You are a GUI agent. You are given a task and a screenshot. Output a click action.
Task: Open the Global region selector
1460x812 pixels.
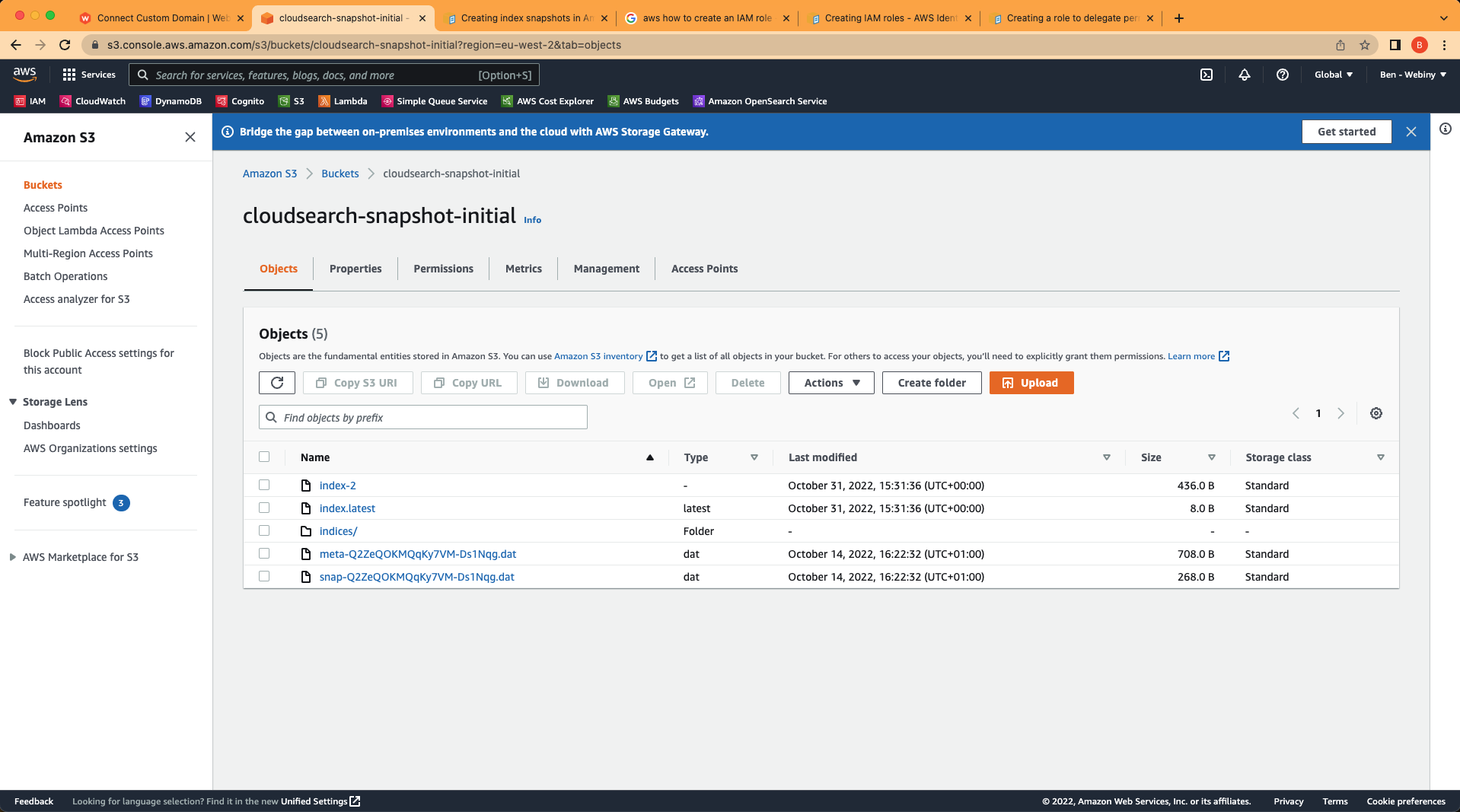click(1333, 75)
